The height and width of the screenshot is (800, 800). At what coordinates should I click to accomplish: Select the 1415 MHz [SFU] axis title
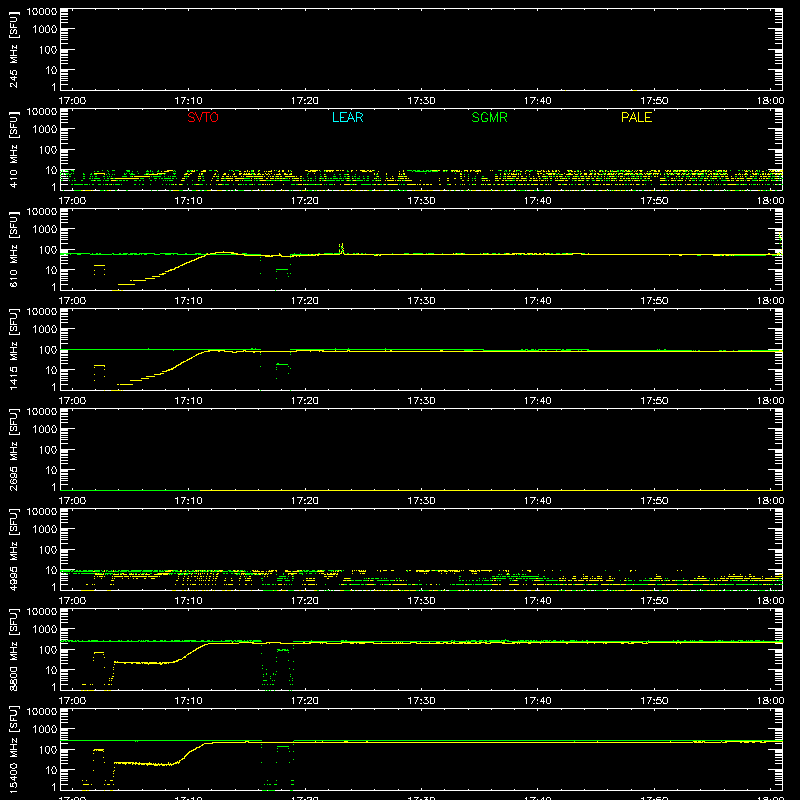pos(13,349)
